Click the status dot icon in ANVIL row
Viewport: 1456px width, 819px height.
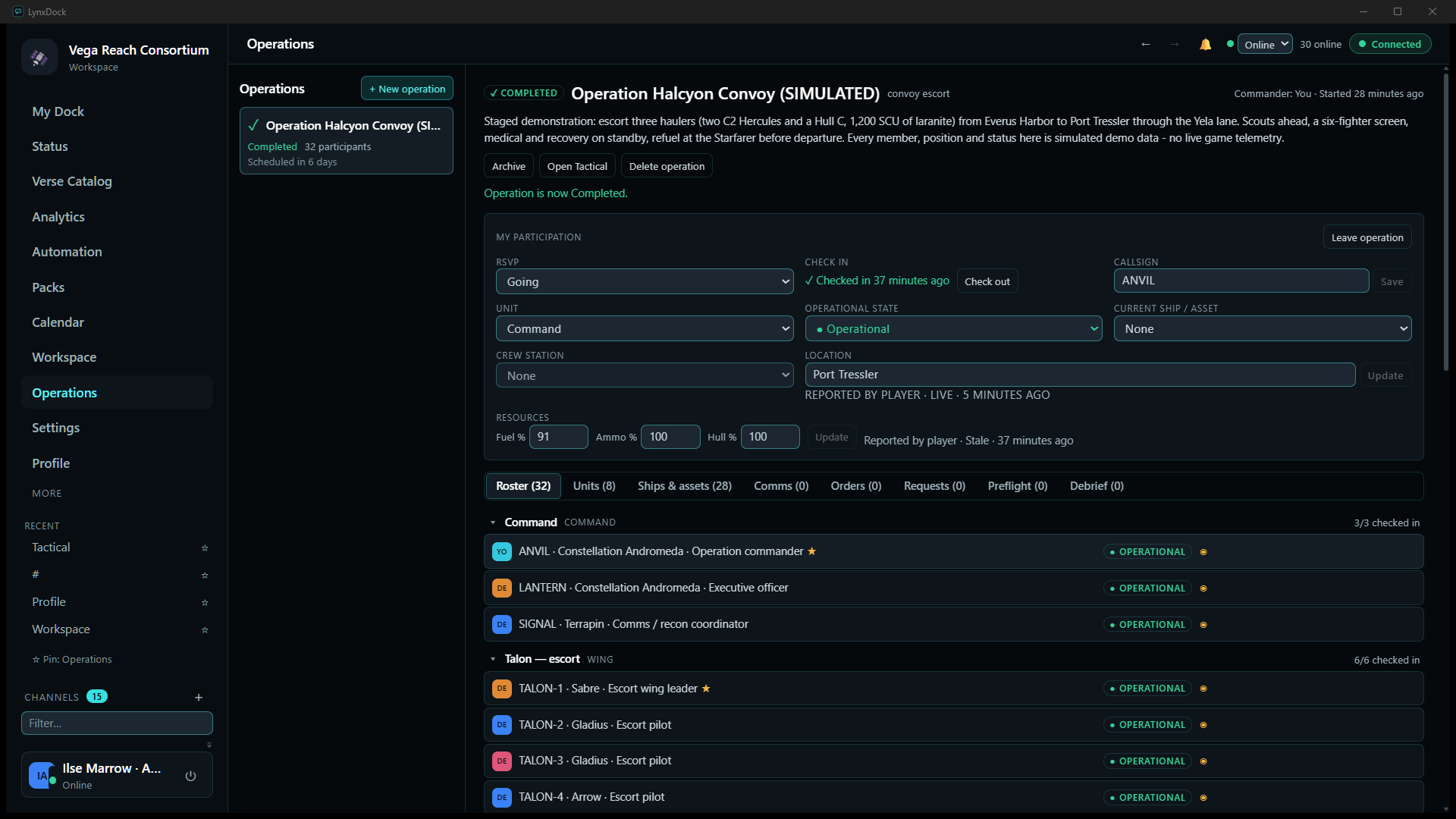tap(1203, 552)
